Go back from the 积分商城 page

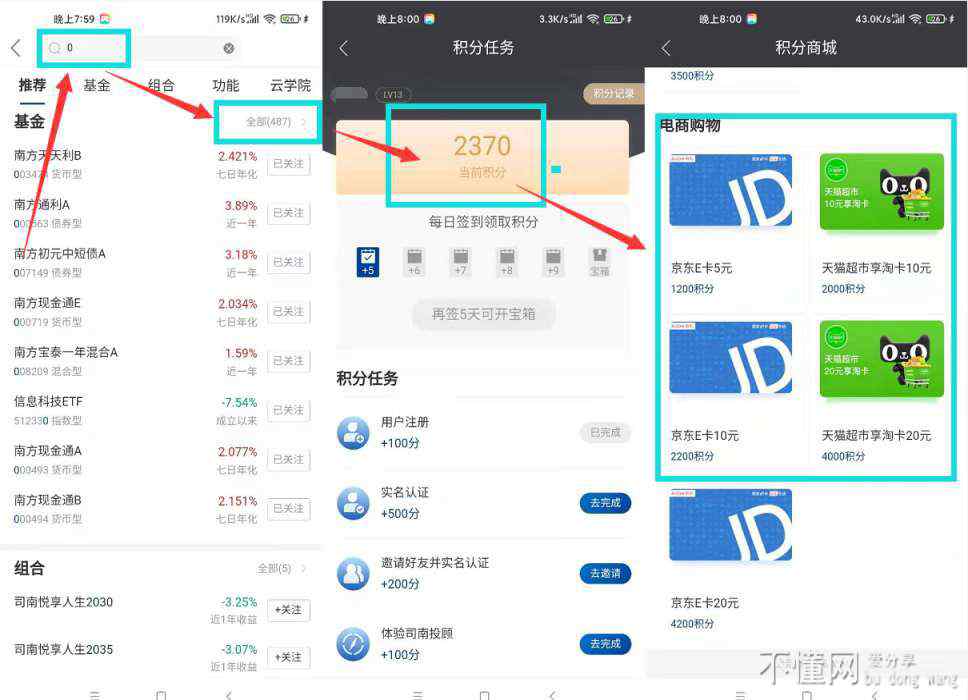point(666,48)
